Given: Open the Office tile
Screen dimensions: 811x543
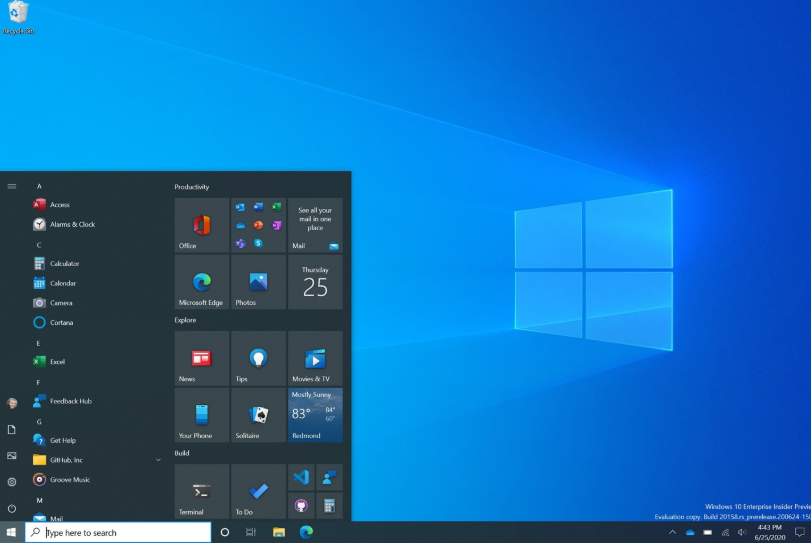Looking at the screenshot, I should coord(202,225).
